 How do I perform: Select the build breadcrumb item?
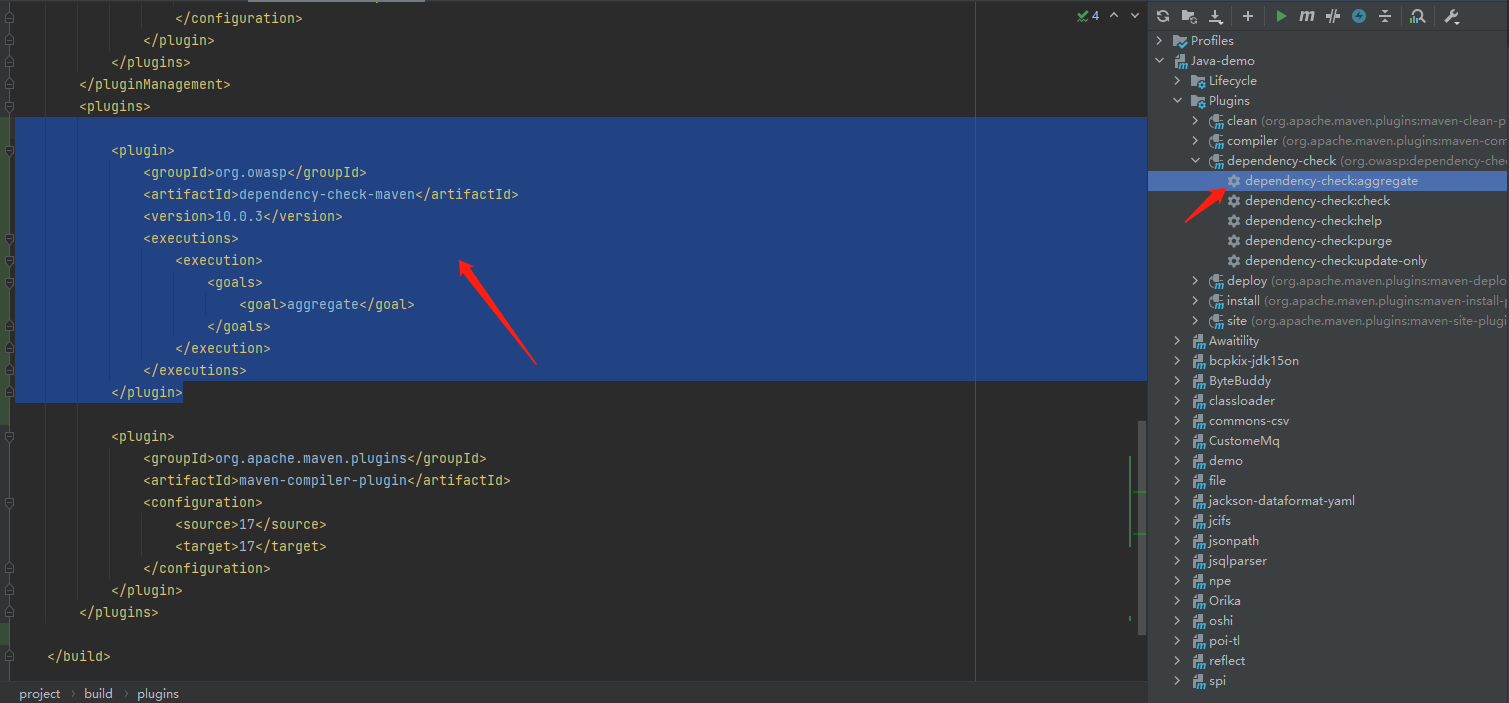click(x=98, y=693)
